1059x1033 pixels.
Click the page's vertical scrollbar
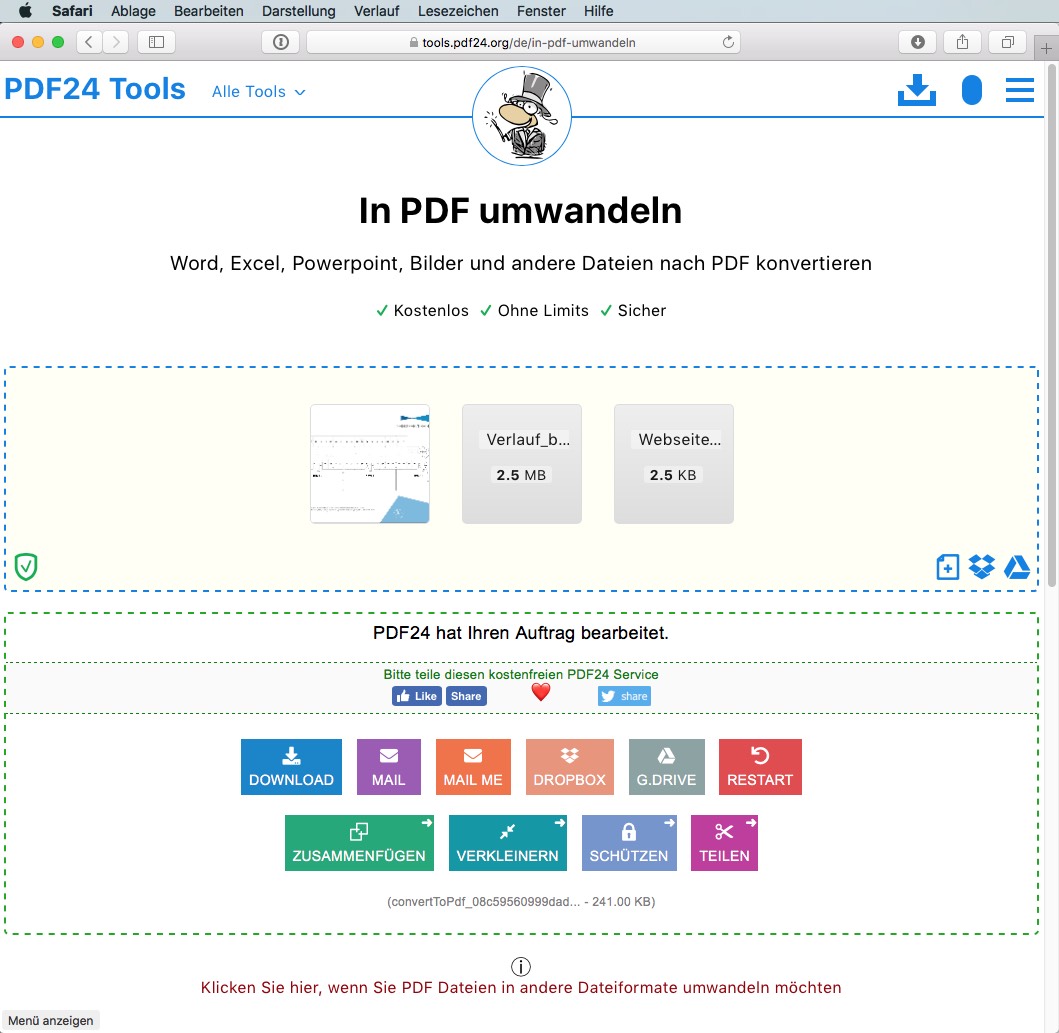tap(1052, 324)
